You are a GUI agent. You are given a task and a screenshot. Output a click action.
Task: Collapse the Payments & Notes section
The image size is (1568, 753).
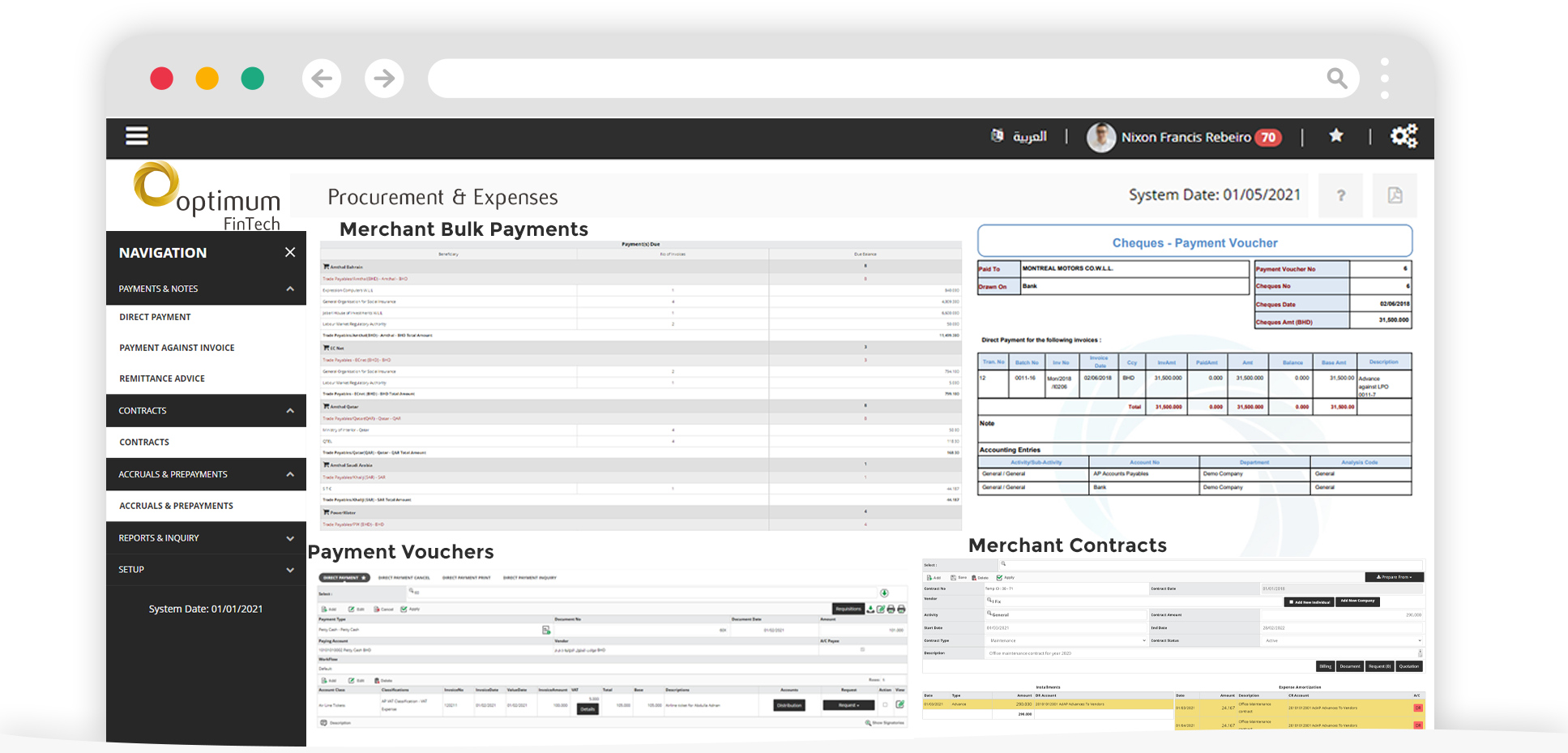coord(290,289)
